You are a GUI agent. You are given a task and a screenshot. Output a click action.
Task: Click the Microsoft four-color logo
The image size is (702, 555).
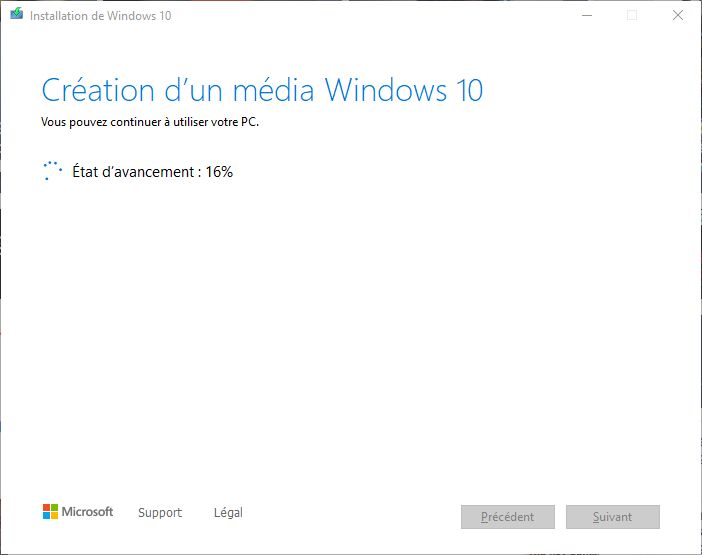pos(50,512)
